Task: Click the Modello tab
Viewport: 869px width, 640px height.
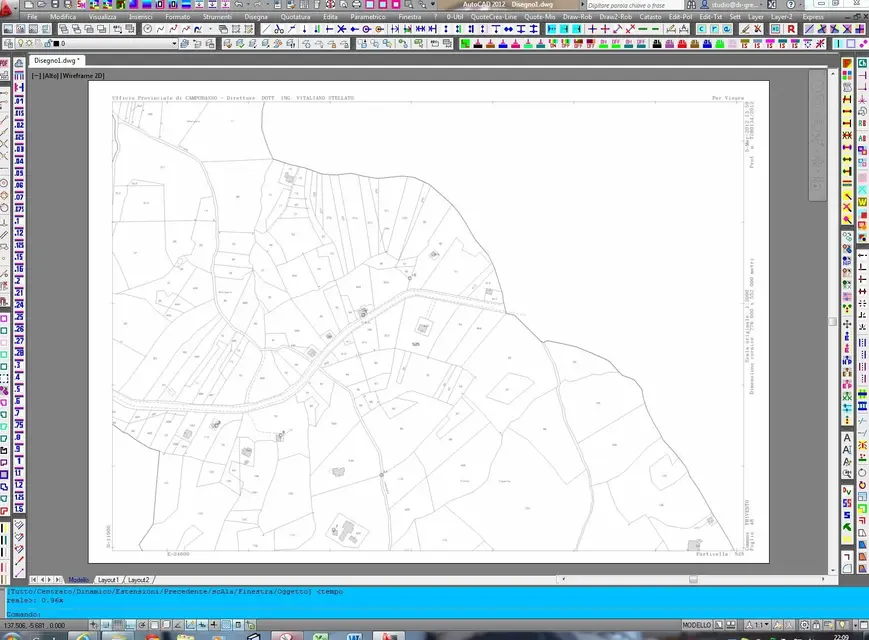Action: click(79, 580)
